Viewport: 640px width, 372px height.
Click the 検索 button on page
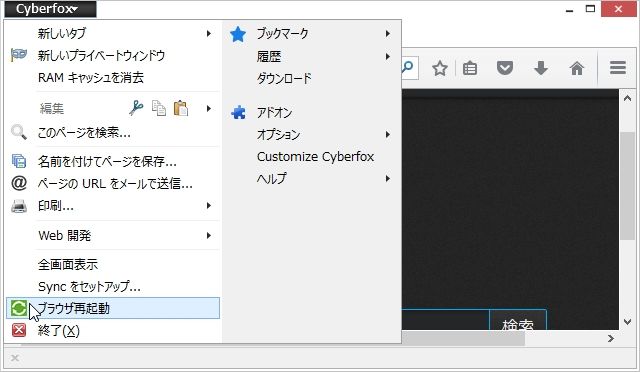[518, 321]
